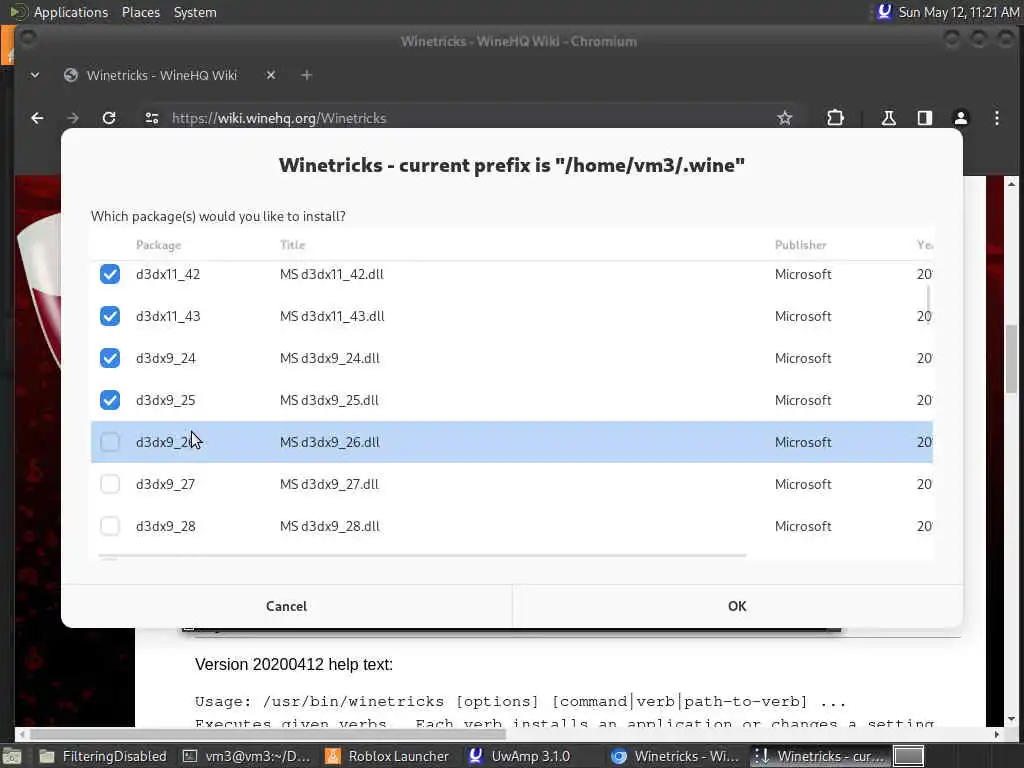The width and height of the screenshot is (1024, 768).
Task: Reload the WineHQ wiki page
Action: [x=109, y=118]
